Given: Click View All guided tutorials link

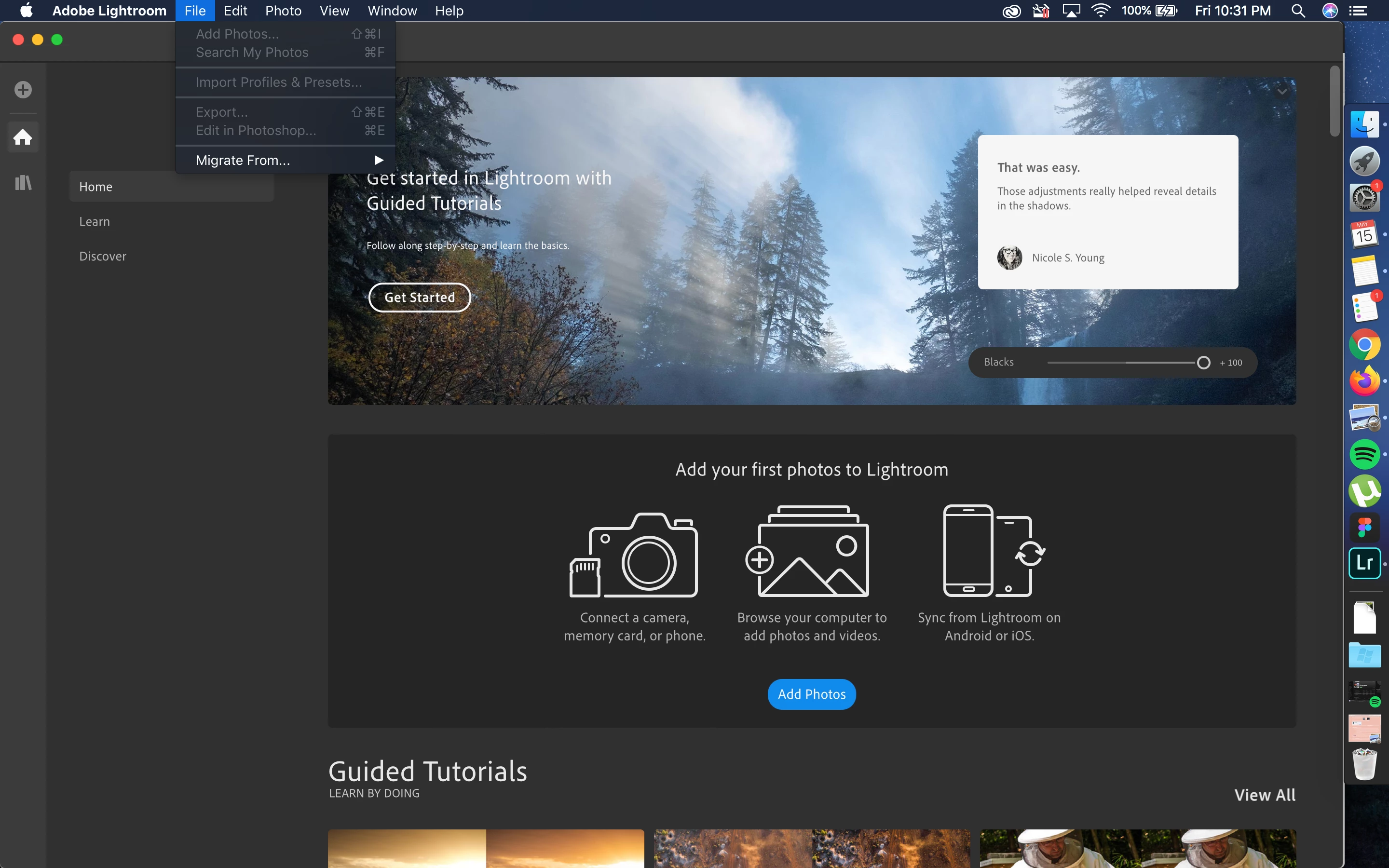Looking at the screenshot, I should coord(1265,795).
